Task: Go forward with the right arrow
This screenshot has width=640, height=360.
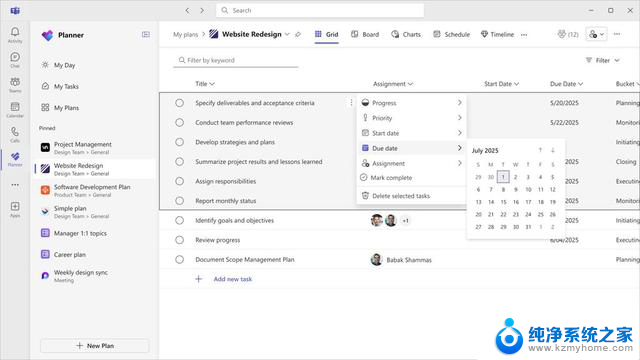Action: pyautogui.click(x=202, y=11)
